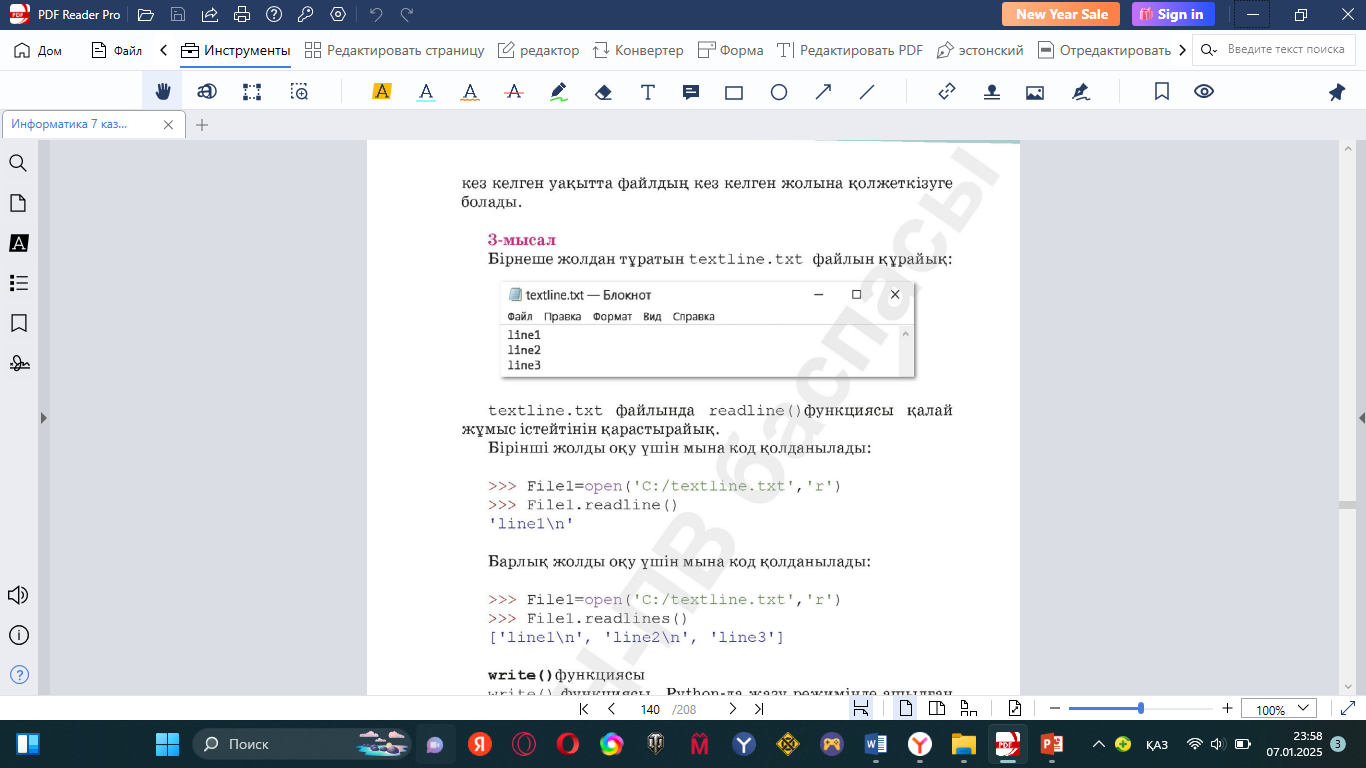This screenshot has height=768, width=1366.
Task: Add a note comment annotation
Action: pyautogui.click(x=690, y=92)
